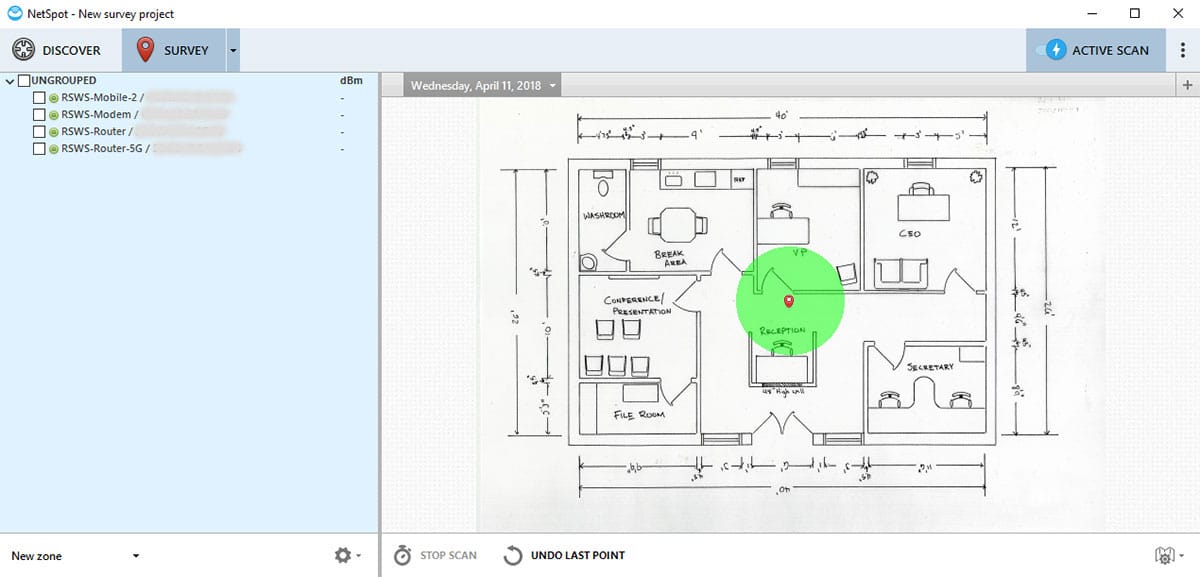This screenshot has height=577, width=1200.
Task: Click the Discover compass icon
Action: coord(24,50)
